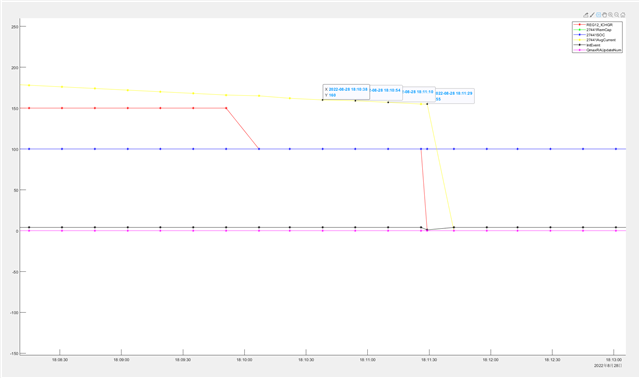Click y-axis tick label 50
Image resolution: width=640 pixels, height=378 pixels.
click(16, 190)
